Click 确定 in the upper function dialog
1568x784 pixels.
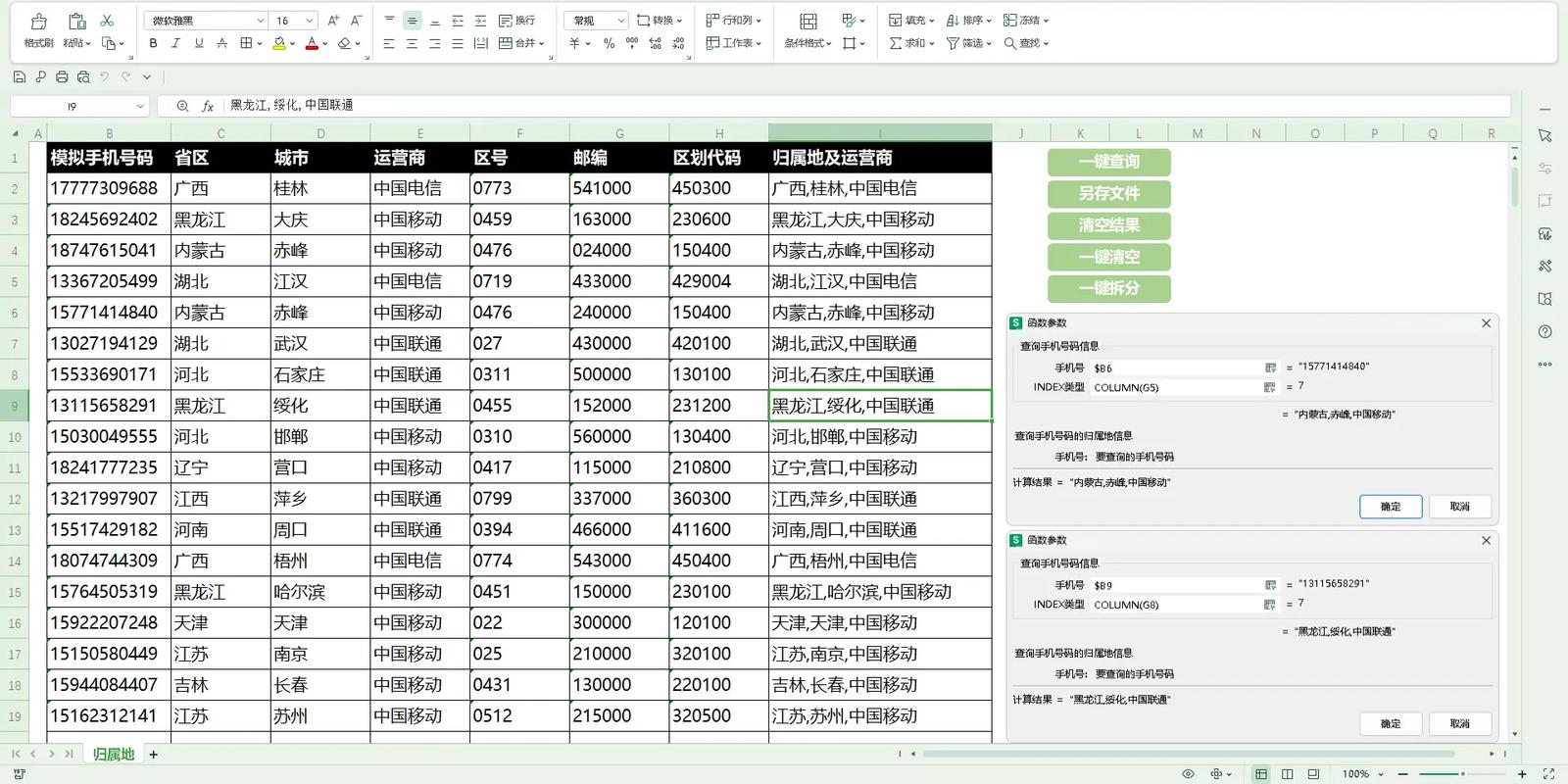(1391, 507)
